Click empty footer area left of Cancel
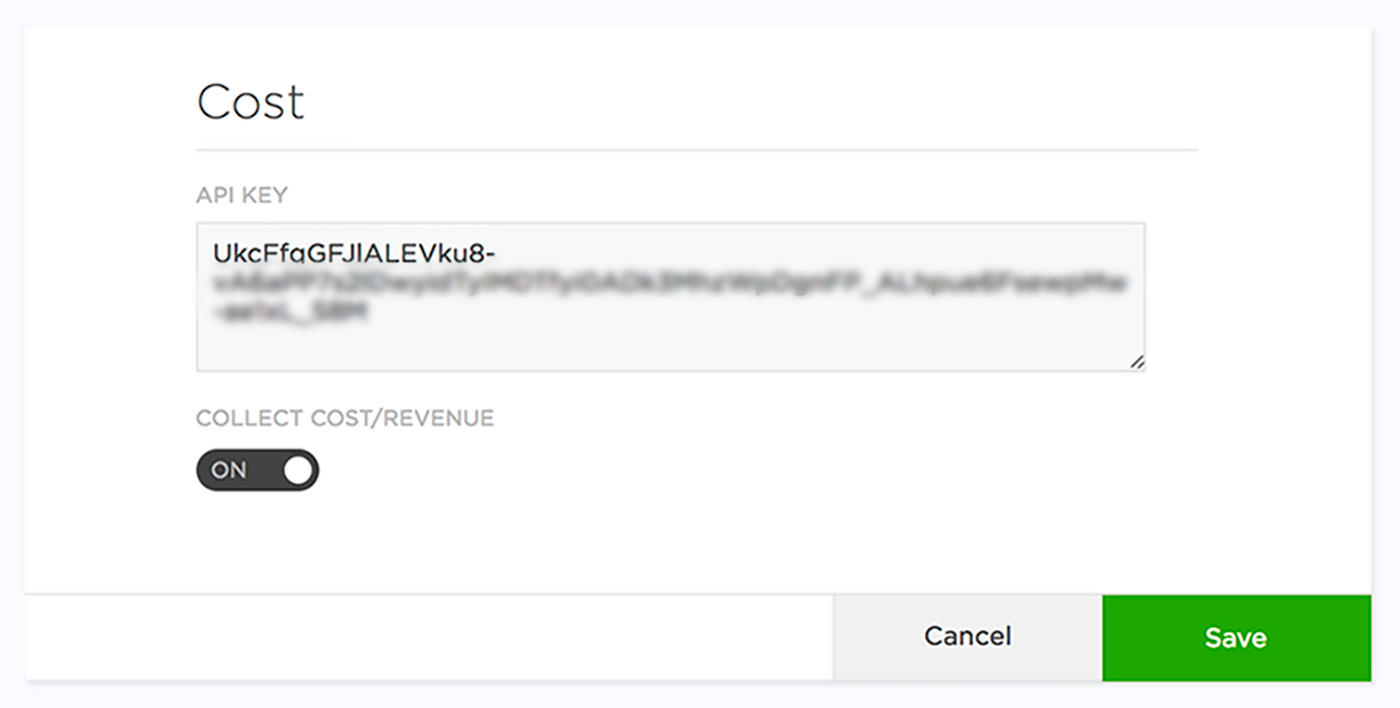1400x708 pixels. (x=430, y=638)
